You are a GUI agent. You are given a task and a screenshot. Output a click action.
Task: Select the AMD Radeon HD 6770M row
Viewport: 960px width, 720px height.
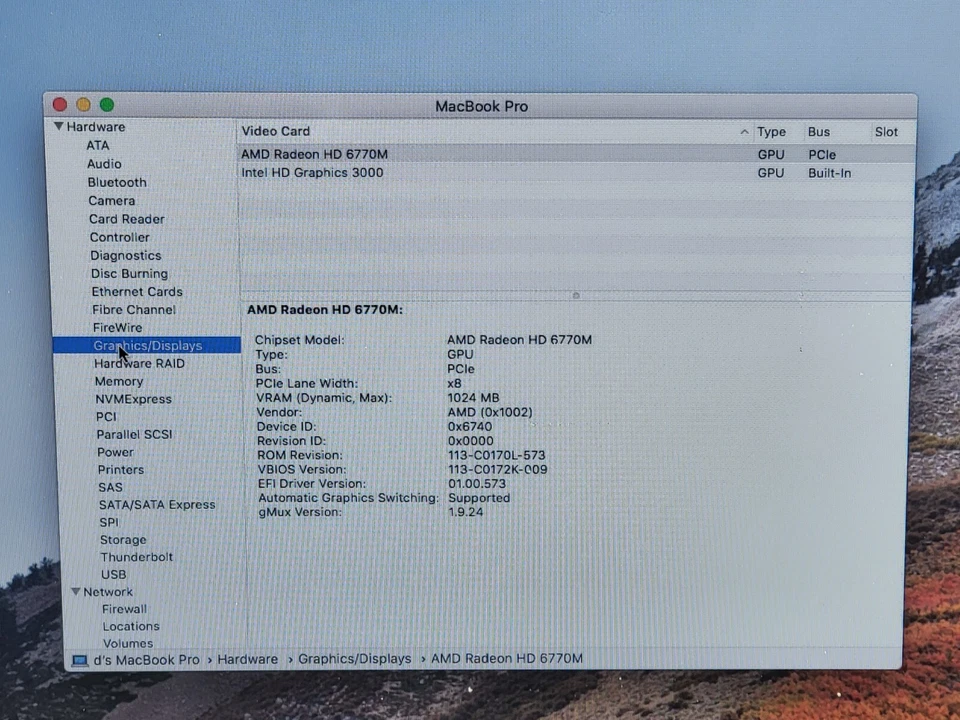coord(314,154)
